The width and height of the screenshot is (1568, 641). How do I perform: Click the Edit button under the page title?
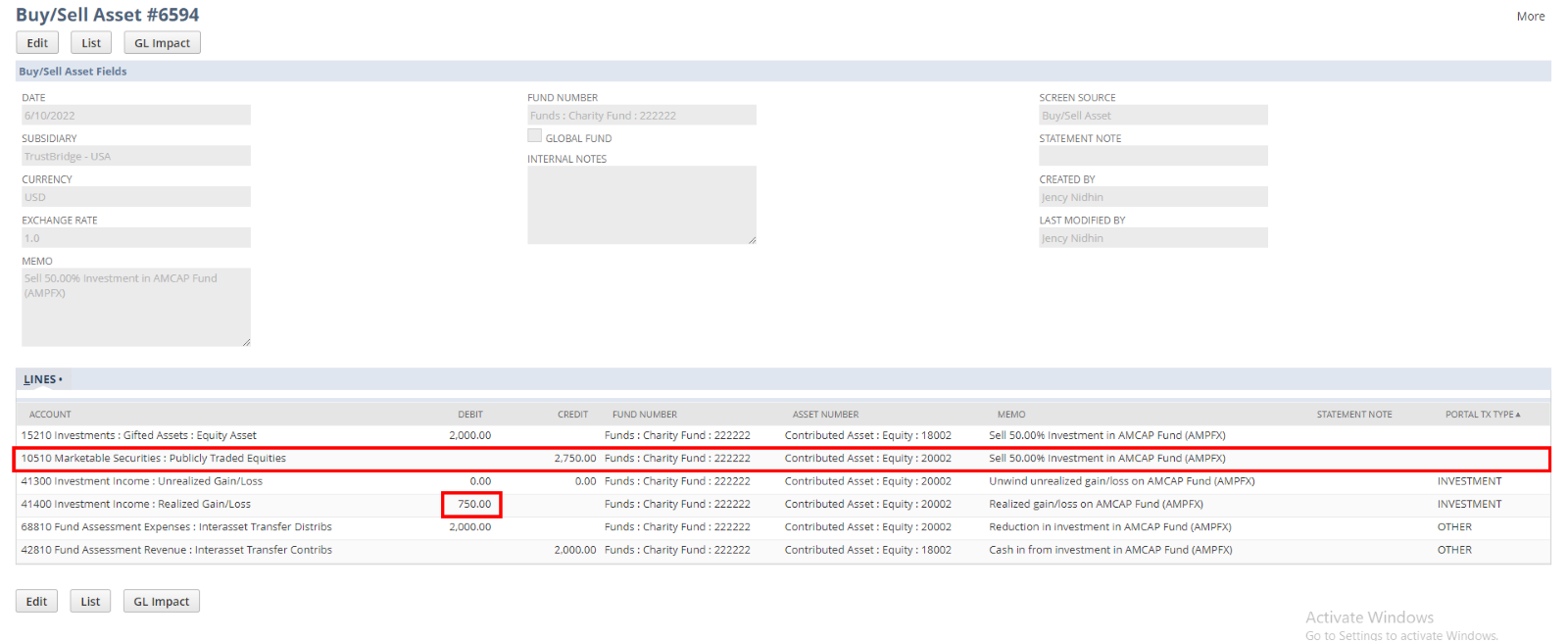tap(37, 43)
